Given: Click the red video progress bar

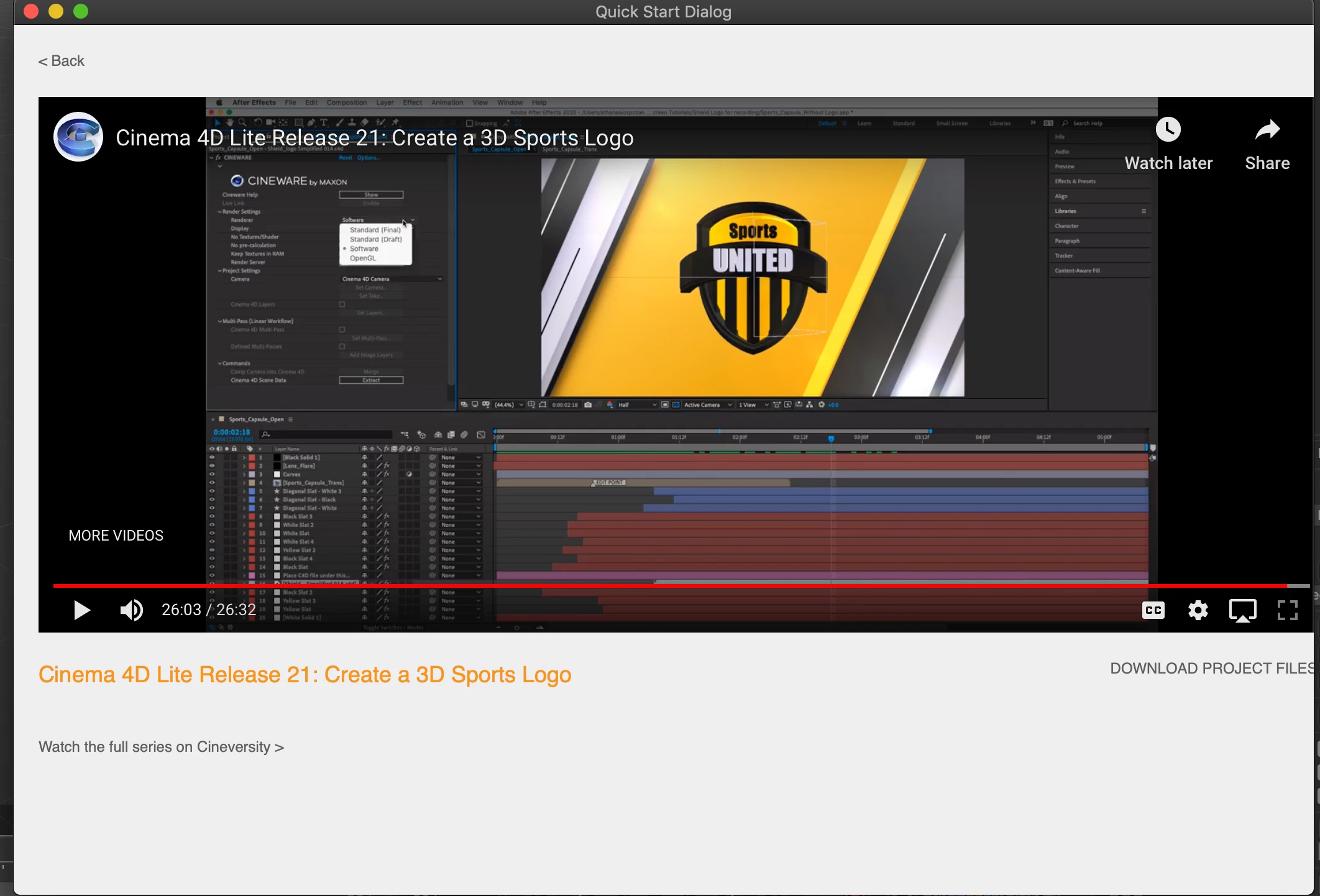Looking at the screenshot, I should pos(621,585).
